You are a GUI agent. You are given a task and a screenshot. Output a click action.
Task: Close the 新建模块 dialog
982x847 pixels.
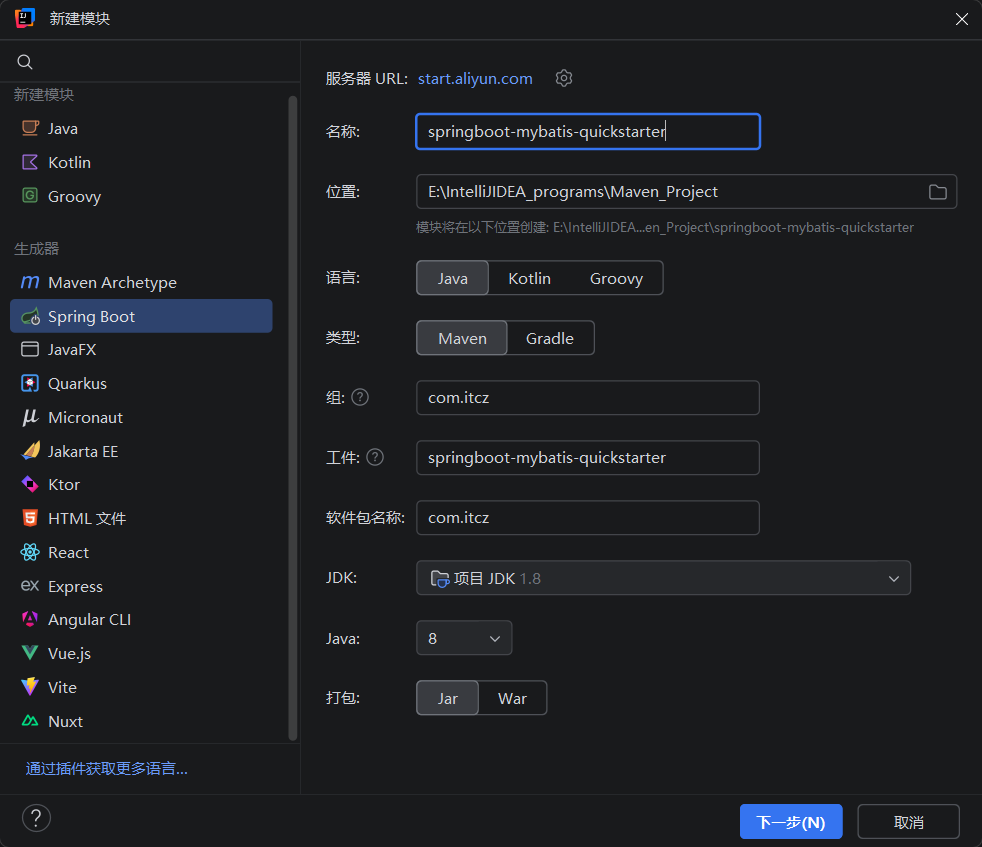coord(962,19)
